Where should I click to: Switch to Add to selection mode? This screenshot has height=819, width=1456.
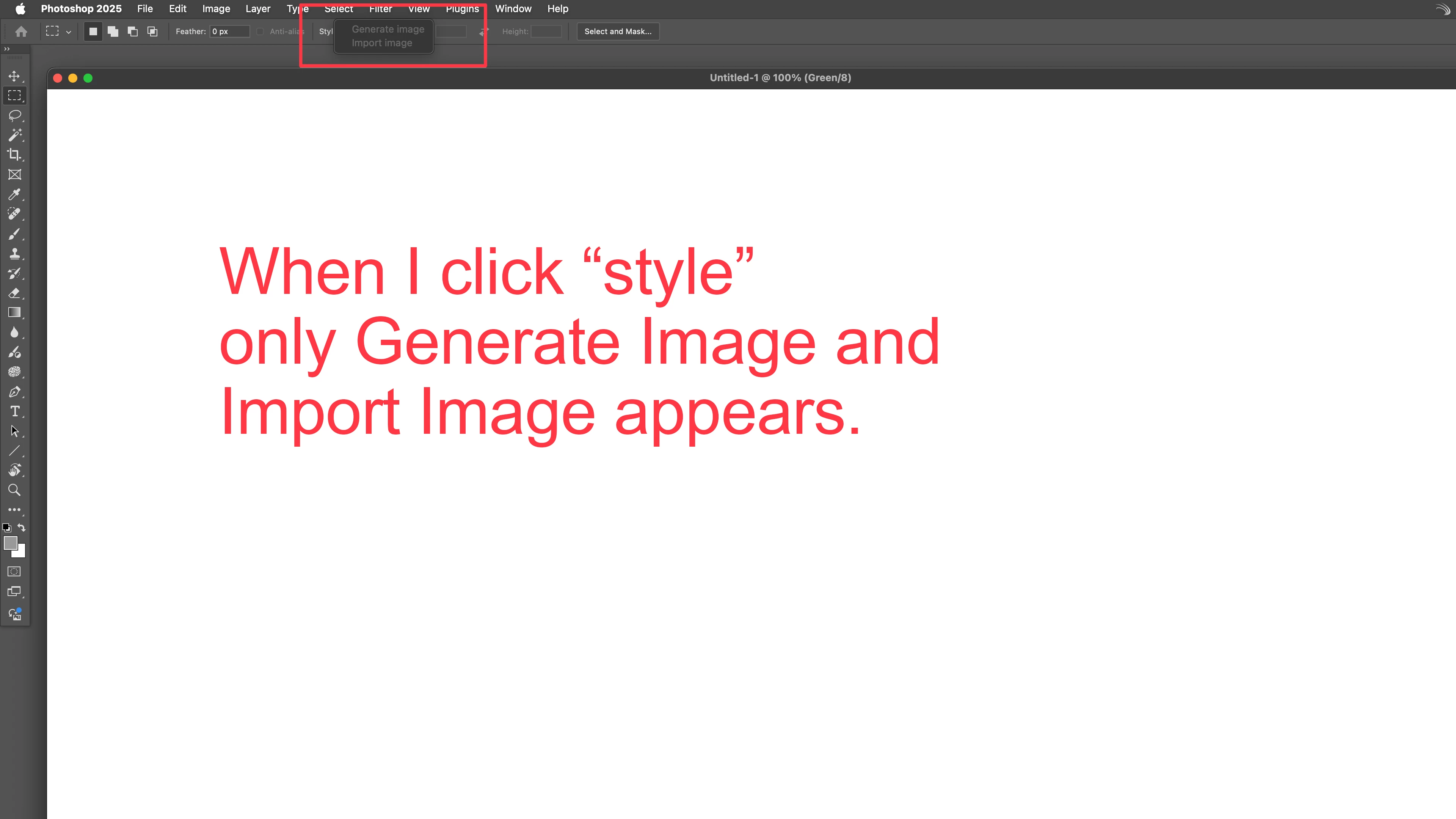[x=113, y=31]
